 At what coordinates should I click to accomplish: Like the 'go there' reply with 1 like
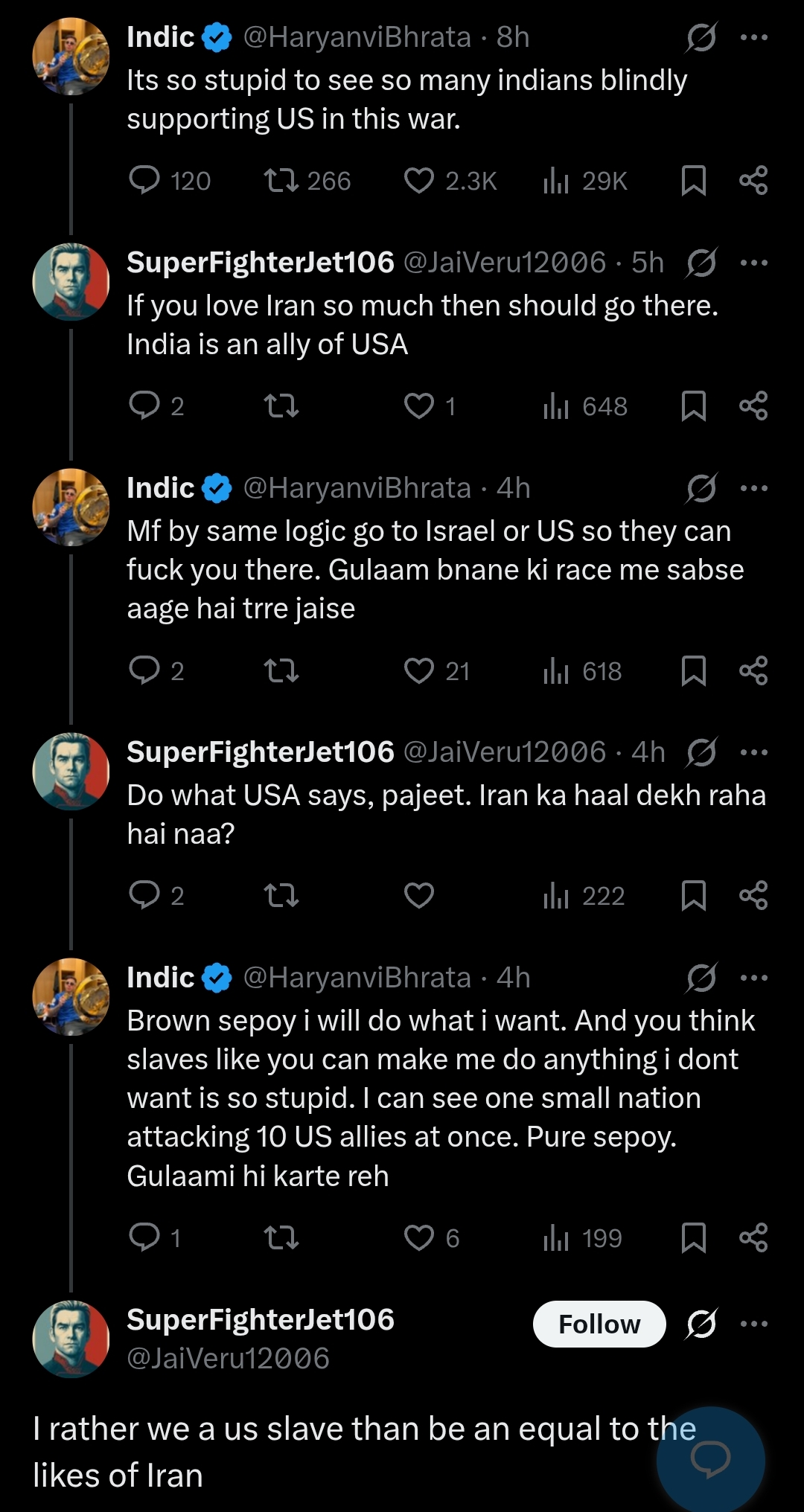tap(419, 406)
